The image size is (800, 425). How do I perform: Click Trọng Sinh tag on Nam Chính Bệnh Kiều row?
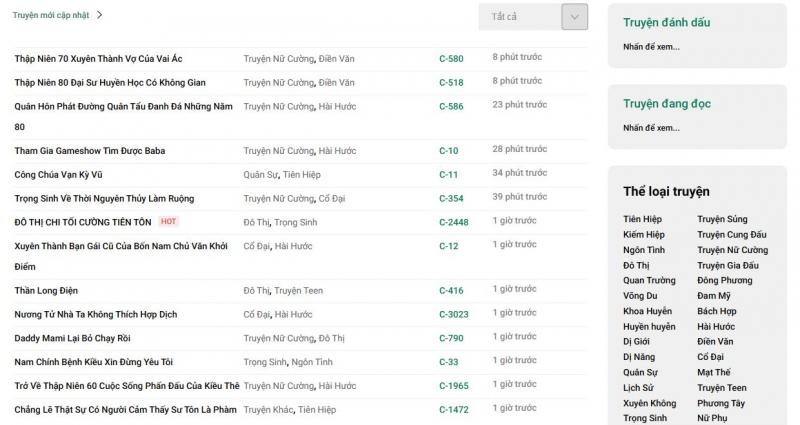(x=265, y=362)
